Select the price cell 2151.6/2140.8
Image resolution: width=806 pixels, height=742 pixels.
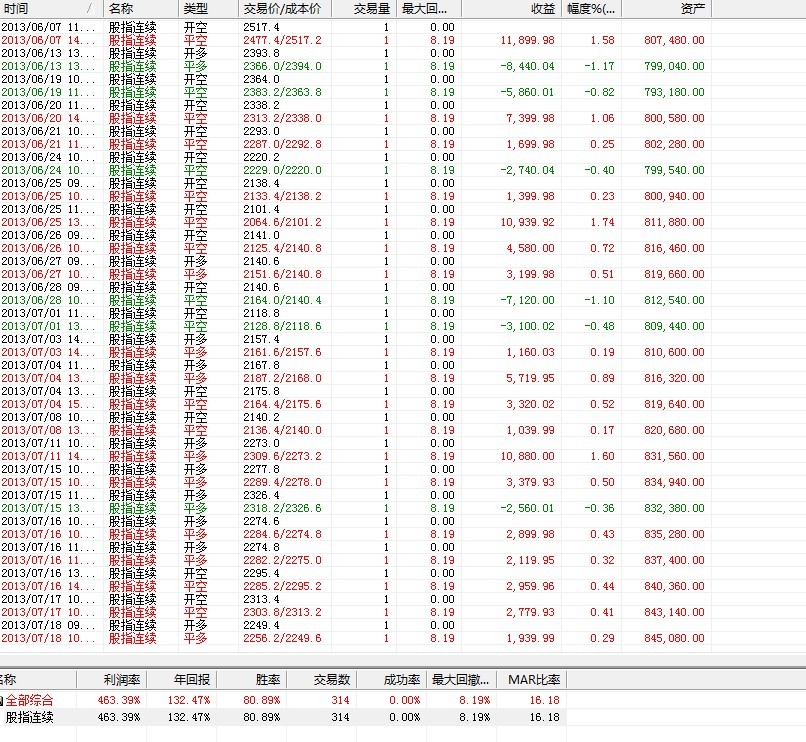[x=282, y=274]
